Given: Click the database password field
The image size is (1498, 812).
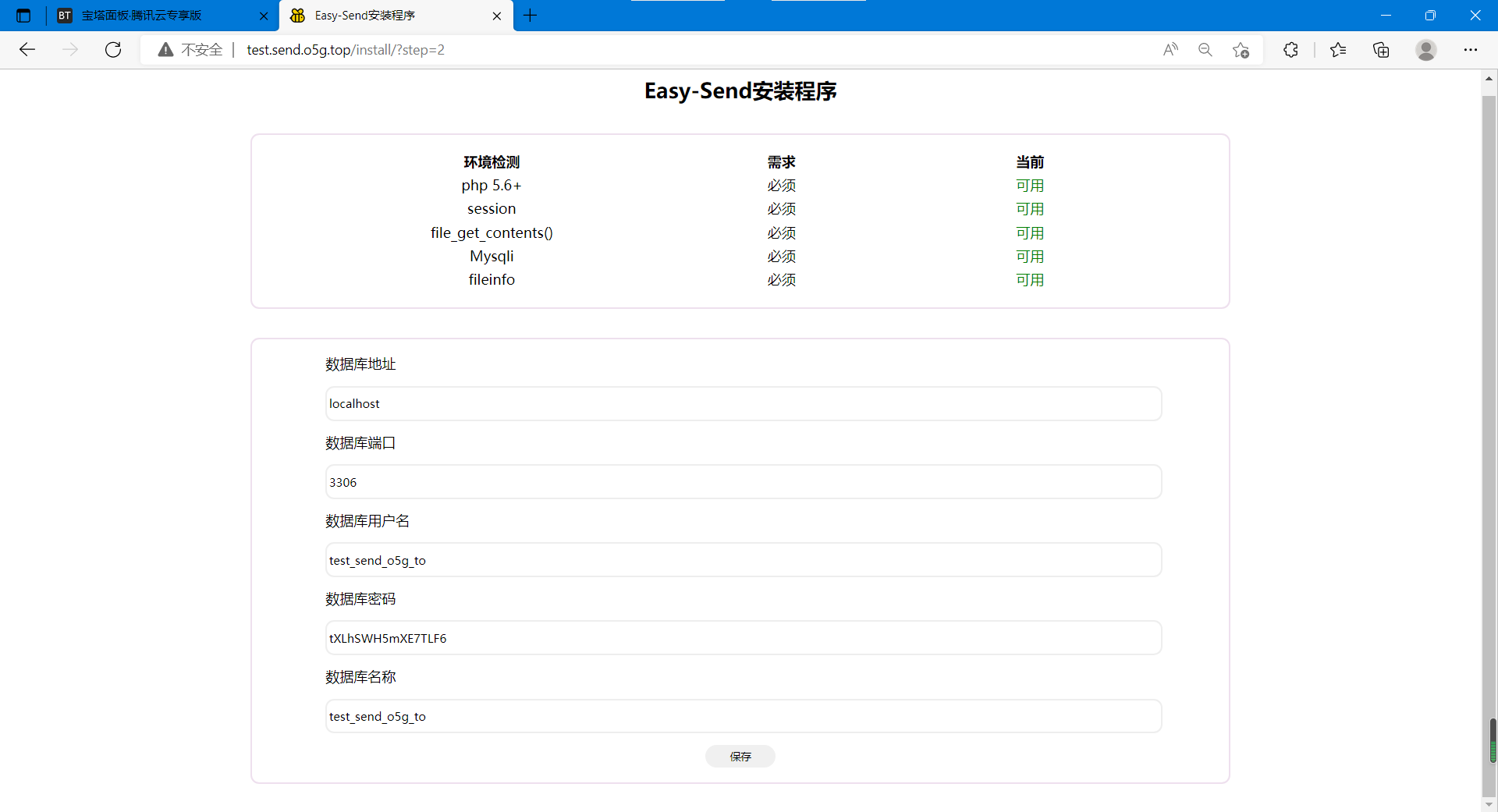Looking at the screenshot, I should 743,638.
